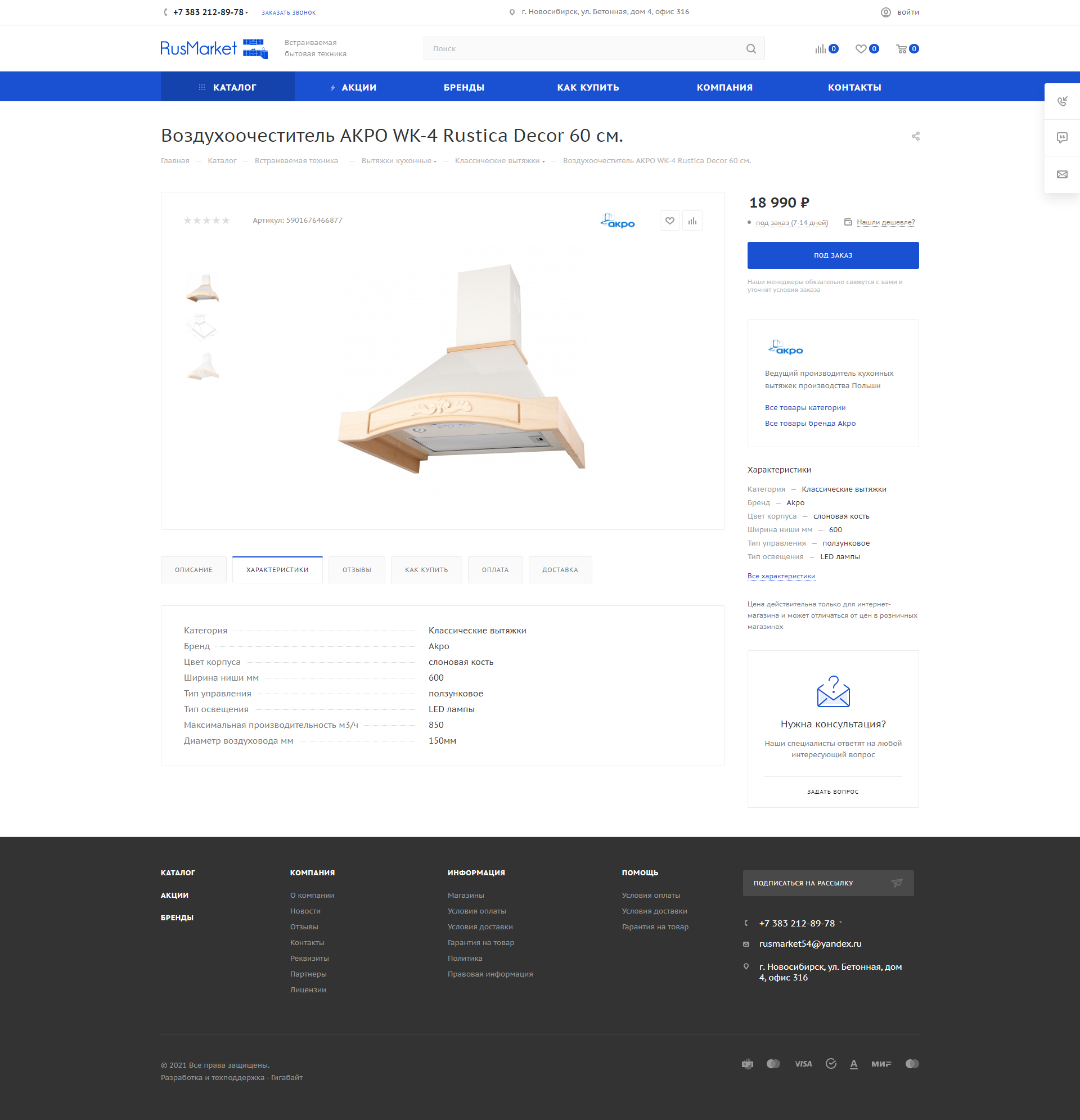Focus the Поиск search field
1080x1120 pixels.
tap(593, 48)
